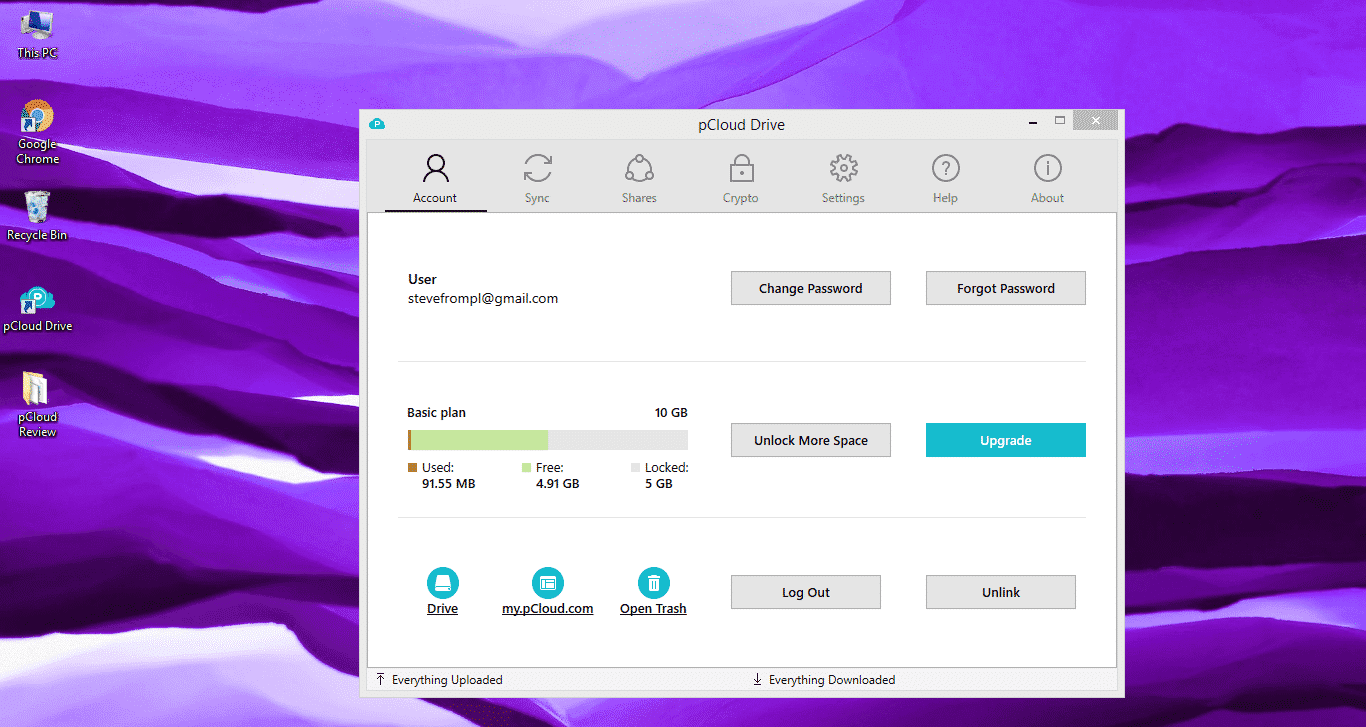Click the brown Used legend square
The image size is (1366, 727).
413,467
